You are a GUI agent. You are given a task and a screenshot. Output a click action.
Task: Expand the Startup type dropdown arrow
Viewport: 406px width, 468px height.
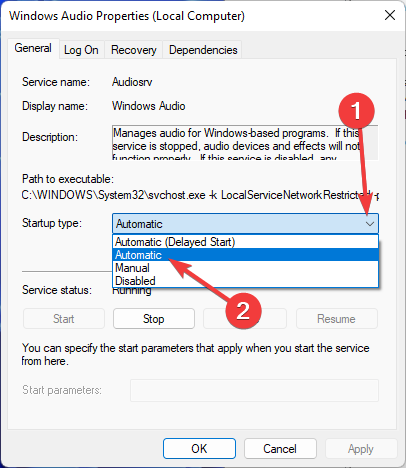(x=370, y=224)
